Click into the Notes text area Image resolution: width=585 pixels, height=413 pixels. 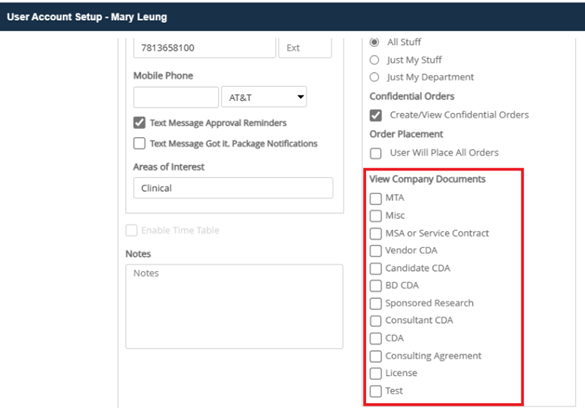(x=234, y=307)
